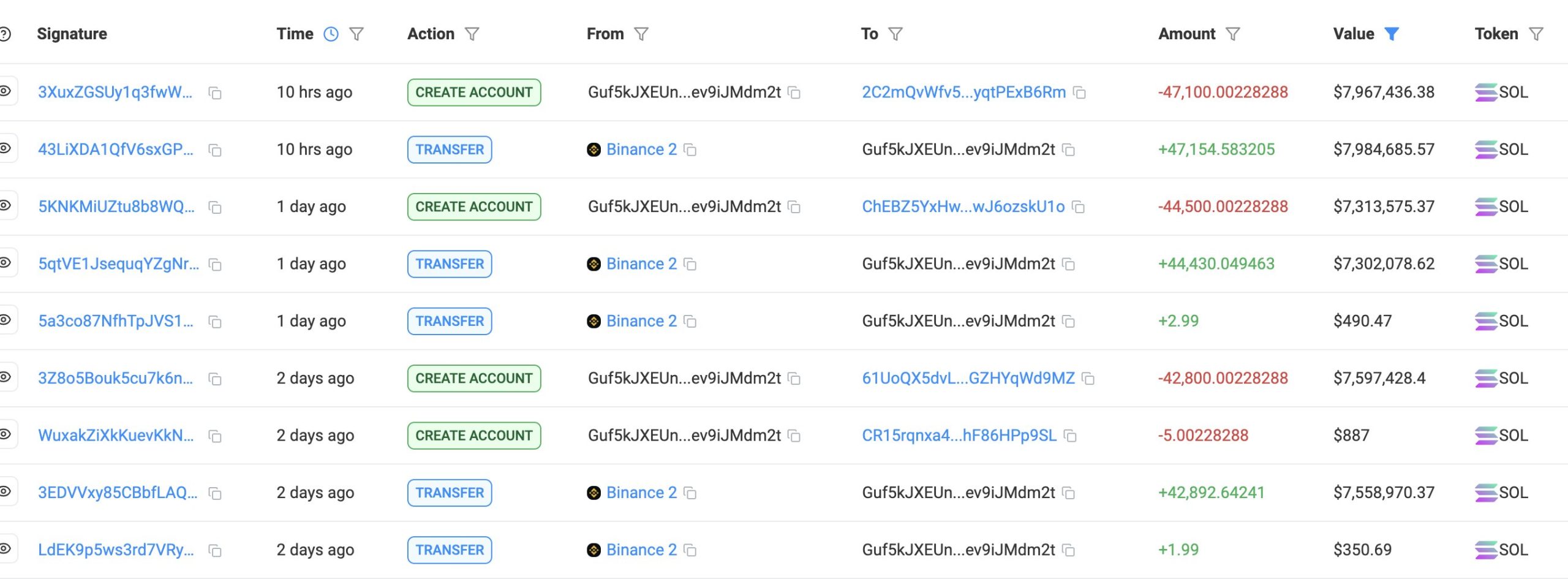Open the Action column filter
The width and height of the screenshot is (1568, 579).
pyautogui.click(x=472, y=34)
